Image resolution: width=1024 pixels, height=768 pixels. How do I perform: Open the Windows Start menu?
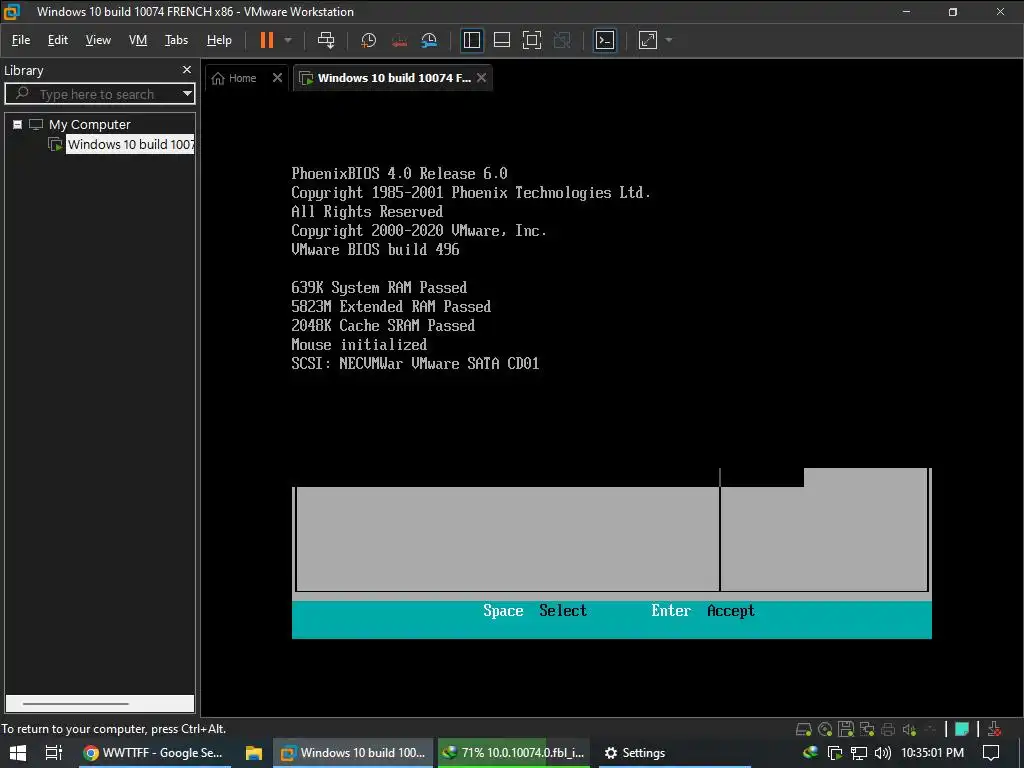18,753
